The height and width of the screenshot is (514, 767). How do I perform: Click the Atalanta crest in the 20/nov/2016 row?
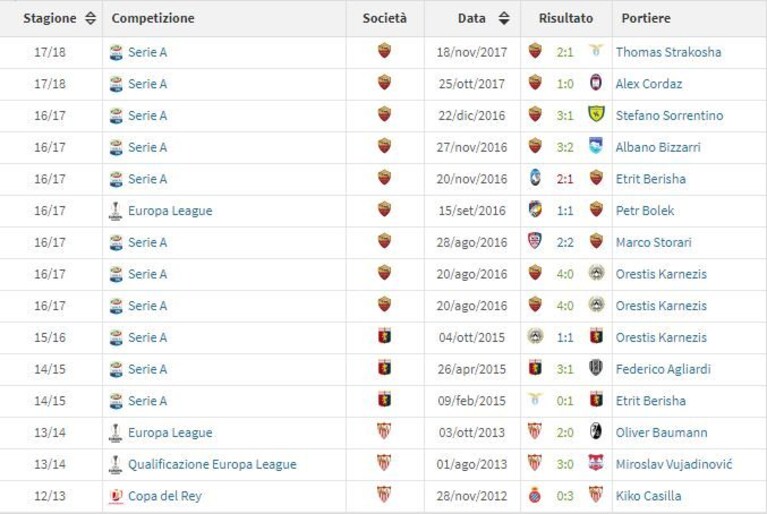(x=536, y=178)
